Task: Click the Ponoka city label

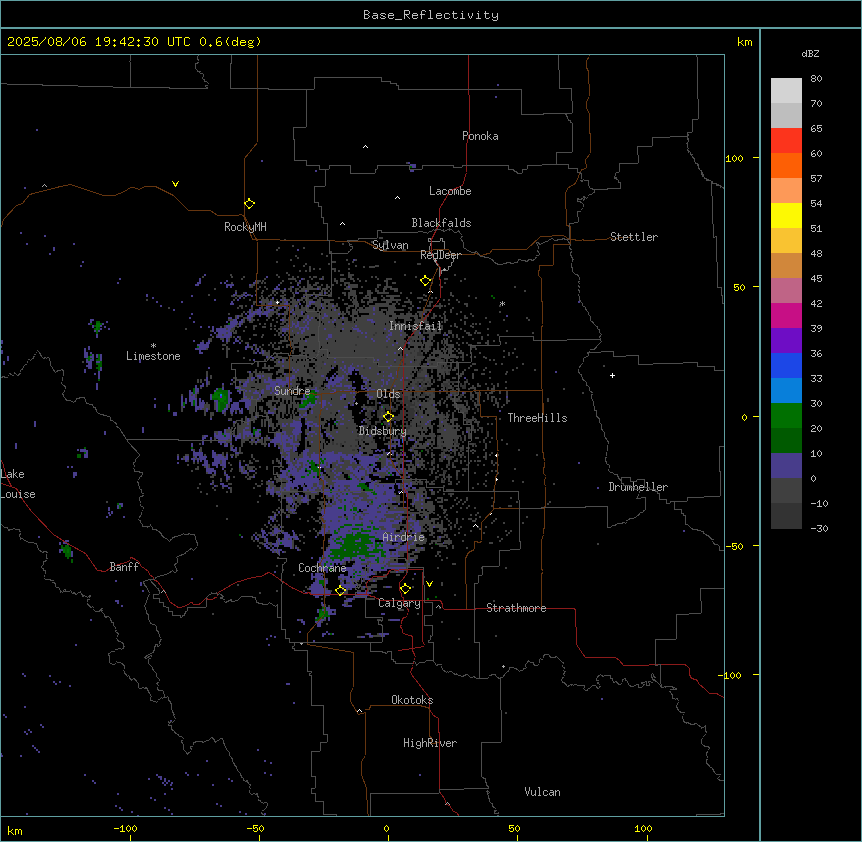Action: tap(480, 136)
